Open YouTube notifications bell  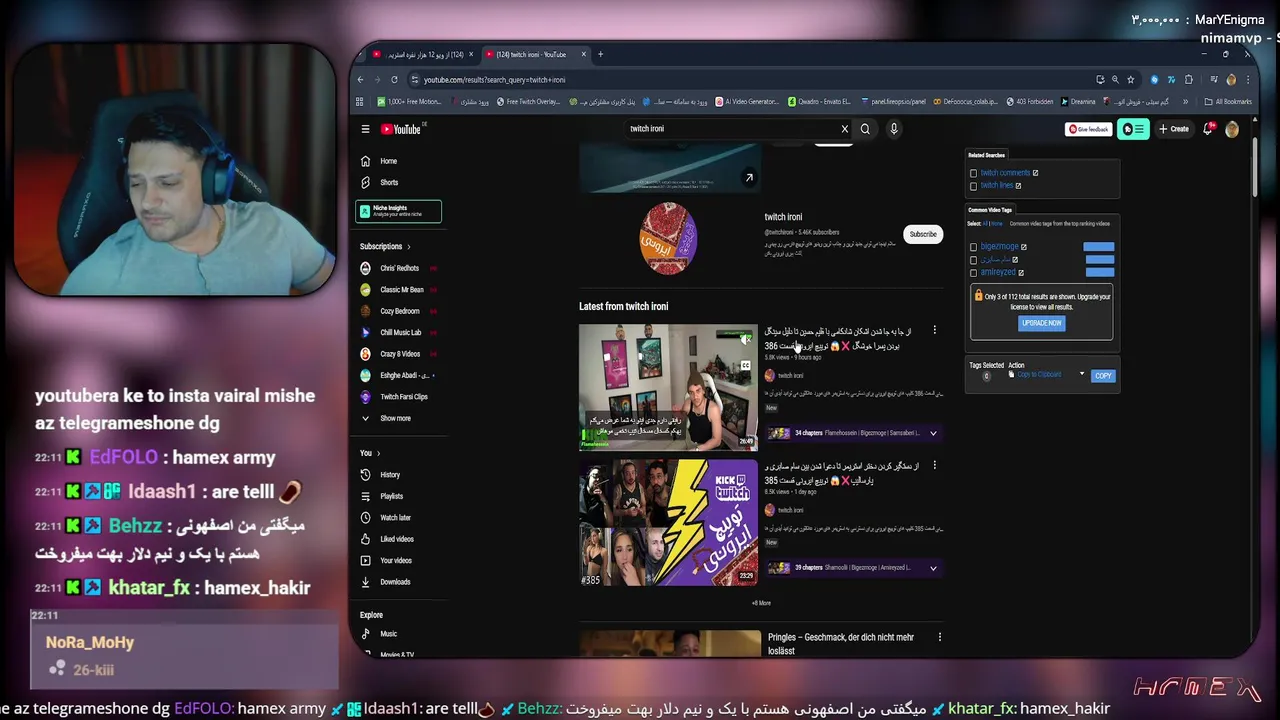[1208, 129]
